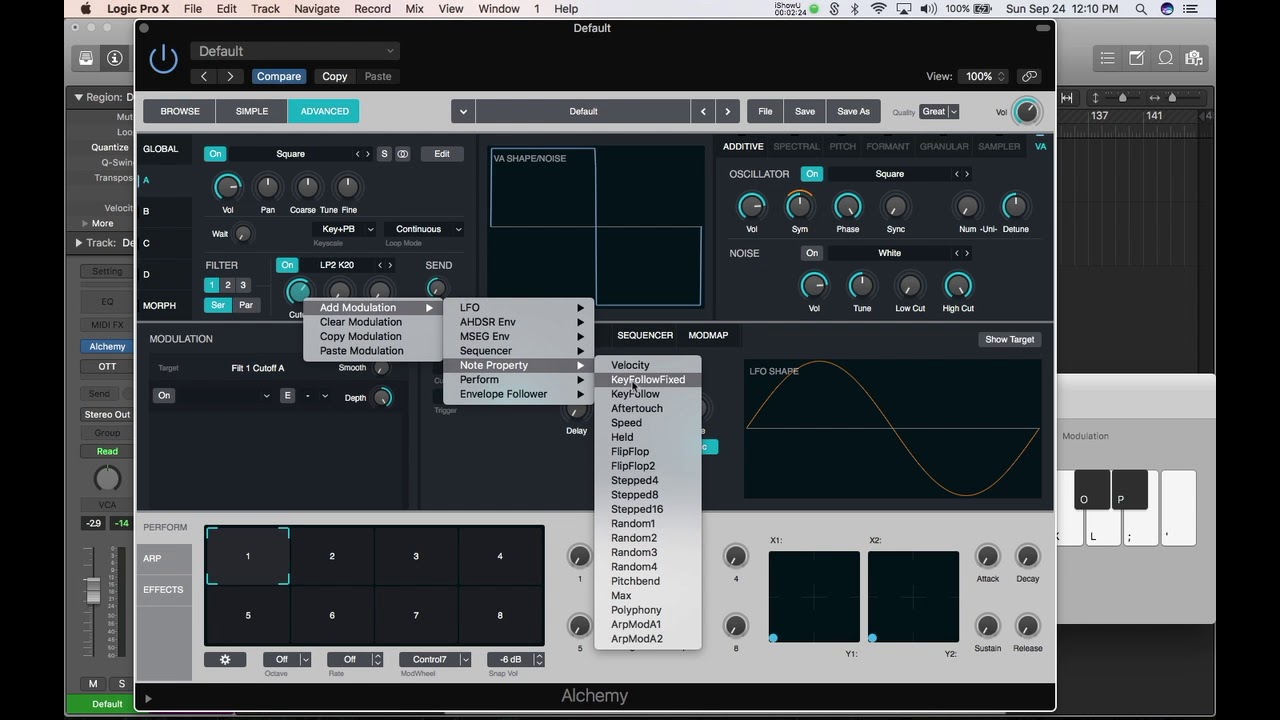Click the Bluetooth icon in menu bar
Image resolution: width=1280 pixels, height=720 pixels.
pos(855,9)
